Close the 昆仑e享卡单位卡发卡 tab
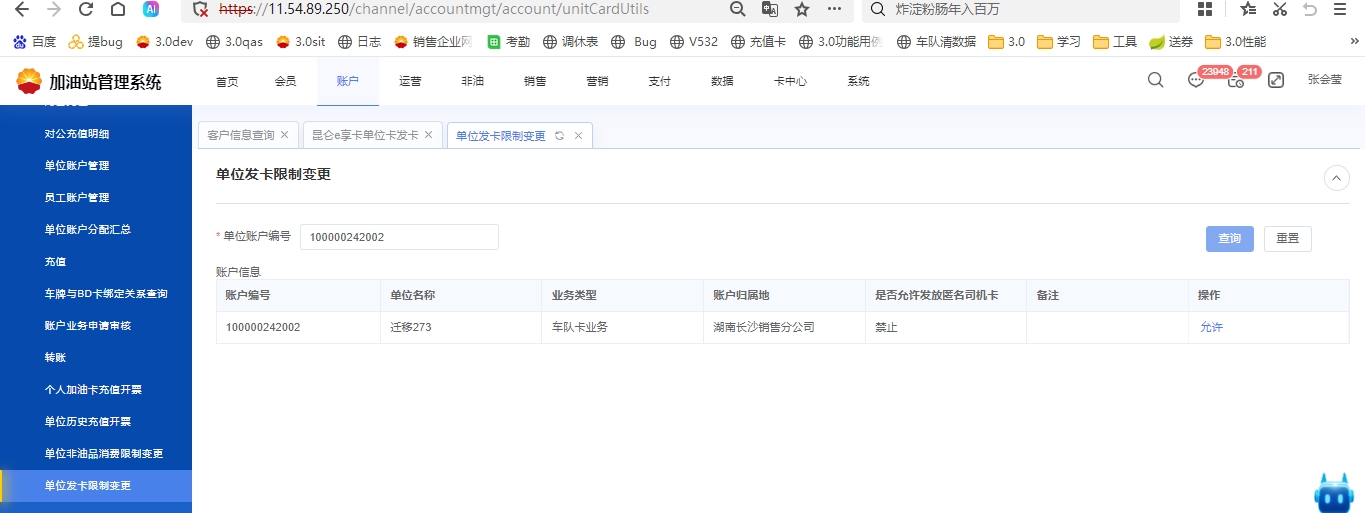This screenshot has width=1365, height=513. coord(429,135)
